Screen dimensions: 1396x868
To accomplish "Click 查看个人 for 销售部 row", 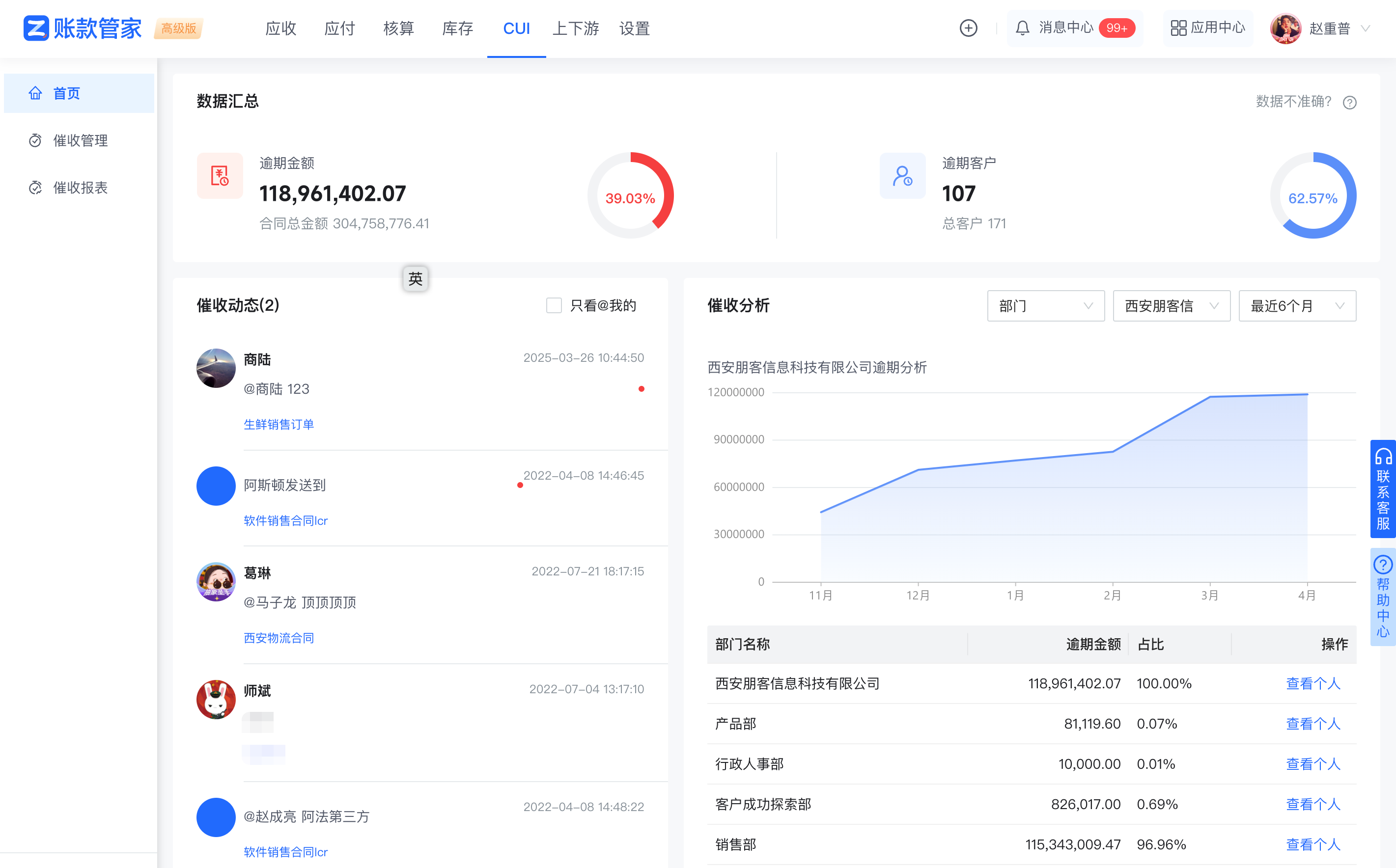I will click(x=1312, y=844).
